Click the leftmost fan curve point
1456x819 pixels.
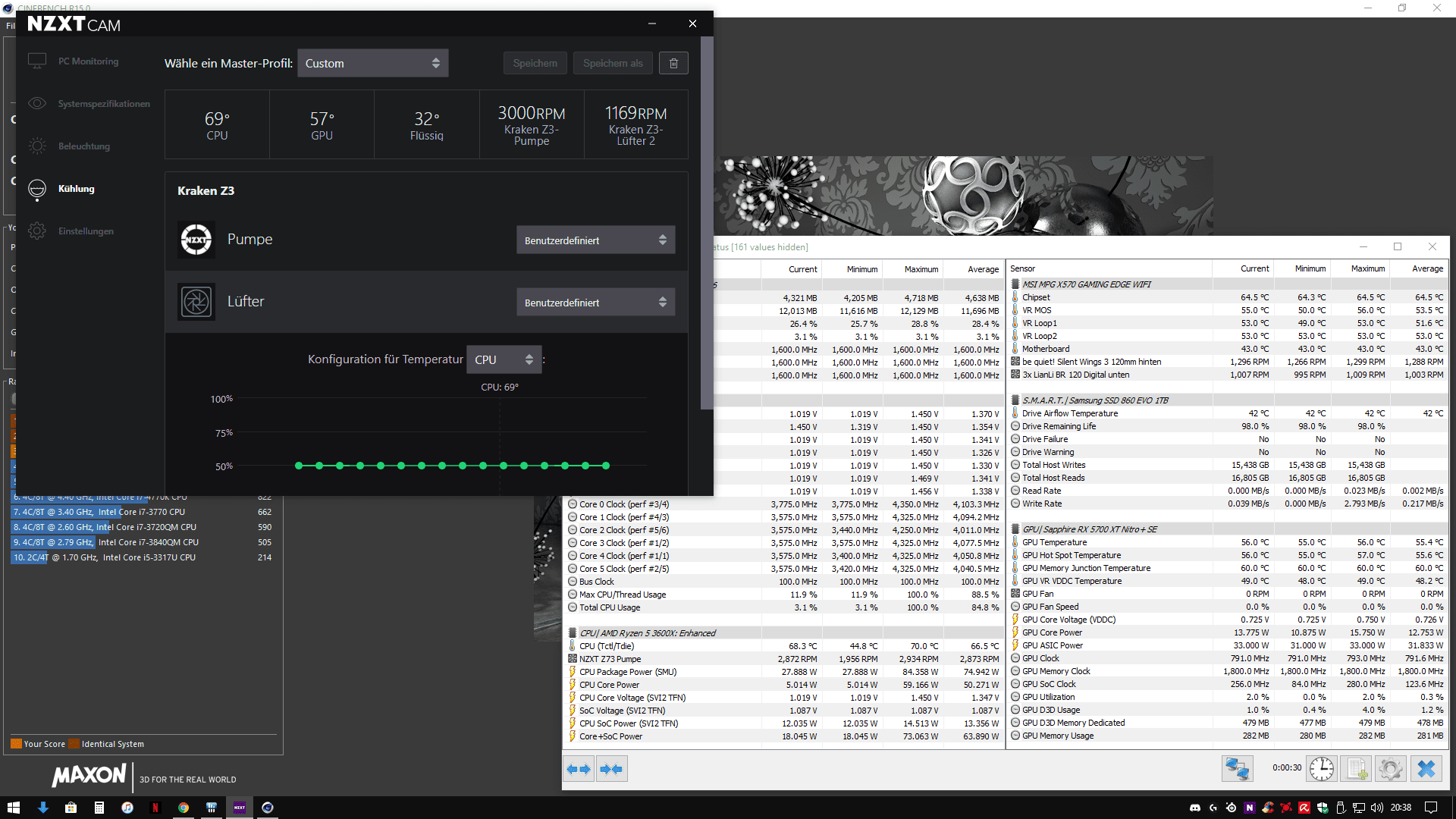pyautogui.click(x=299, y=466)
